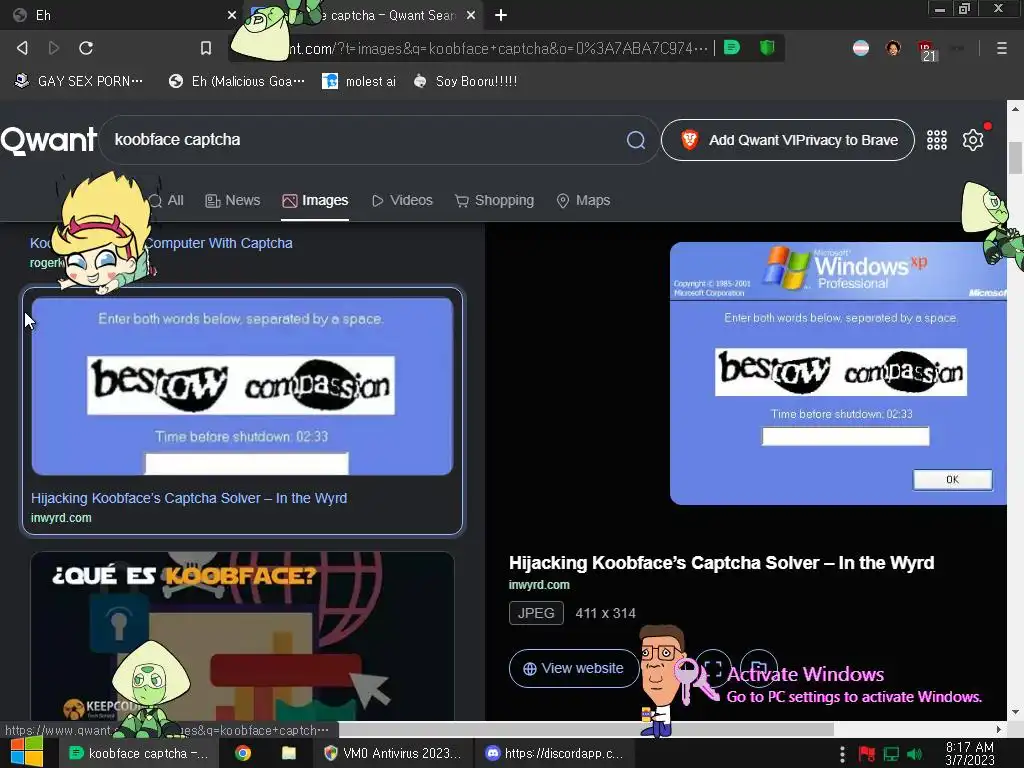Open extension icon with 21 badge
The height and width of the screenshot is (768, 1024).
[926, 50]
